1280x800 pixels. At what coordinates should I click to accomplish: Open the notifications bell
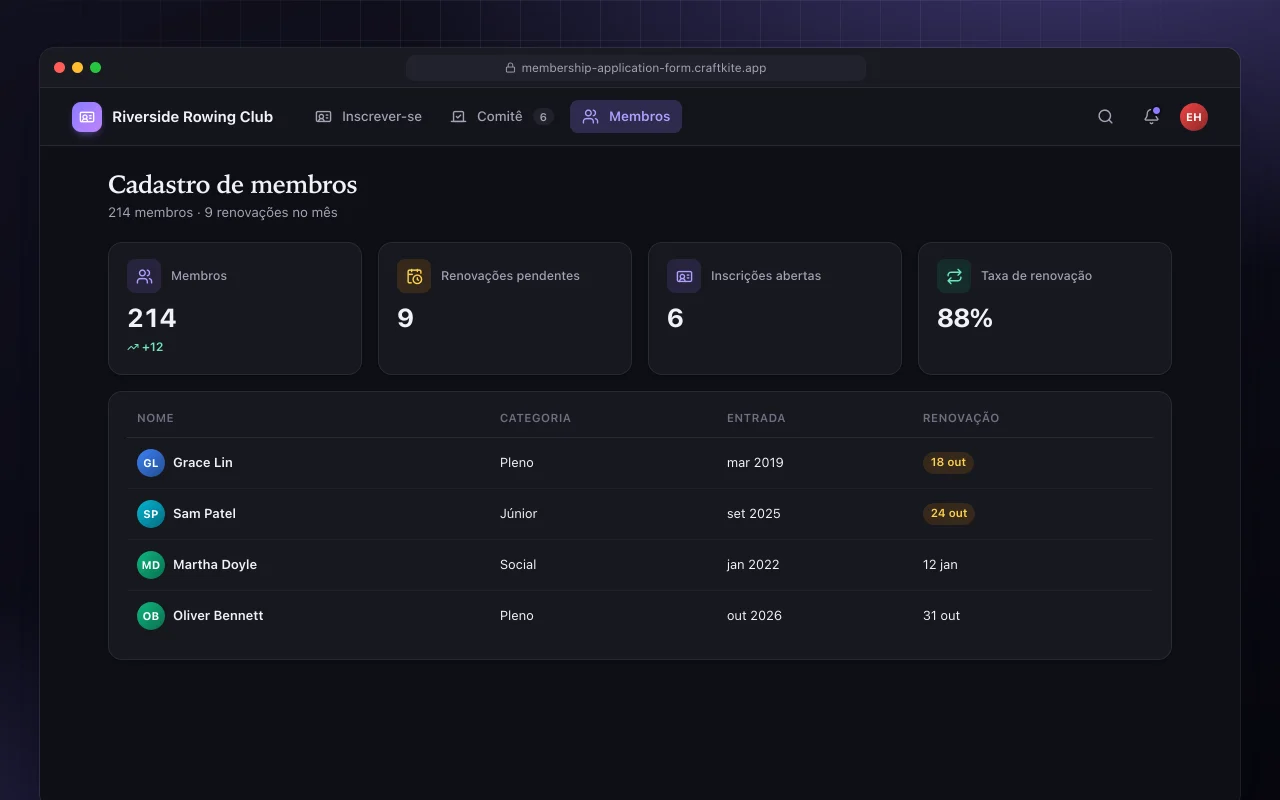click(x=1151, y=117)
